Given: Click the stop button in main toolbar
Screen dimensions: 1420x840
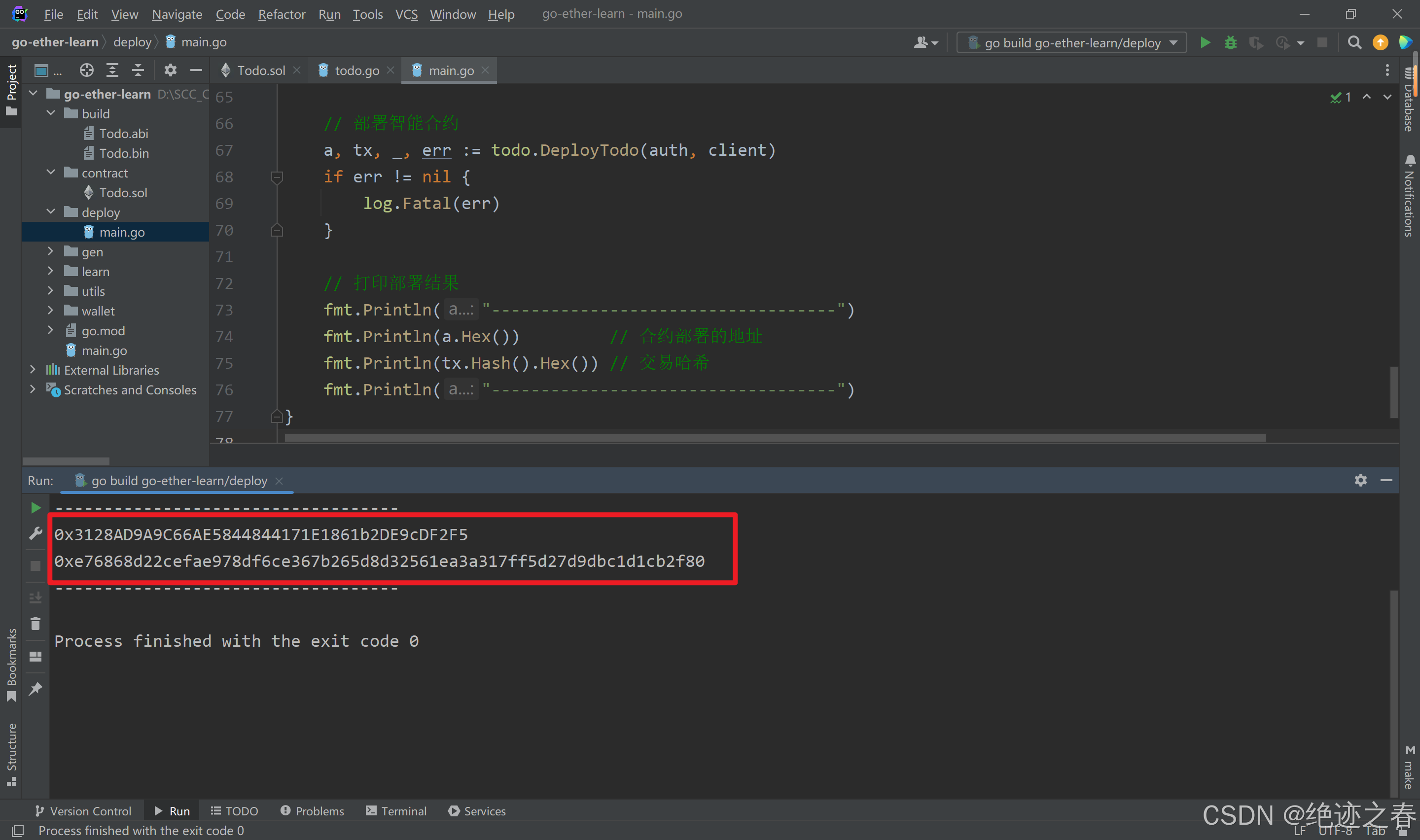Looking at the screenshot, I should tap(1322, 42).
